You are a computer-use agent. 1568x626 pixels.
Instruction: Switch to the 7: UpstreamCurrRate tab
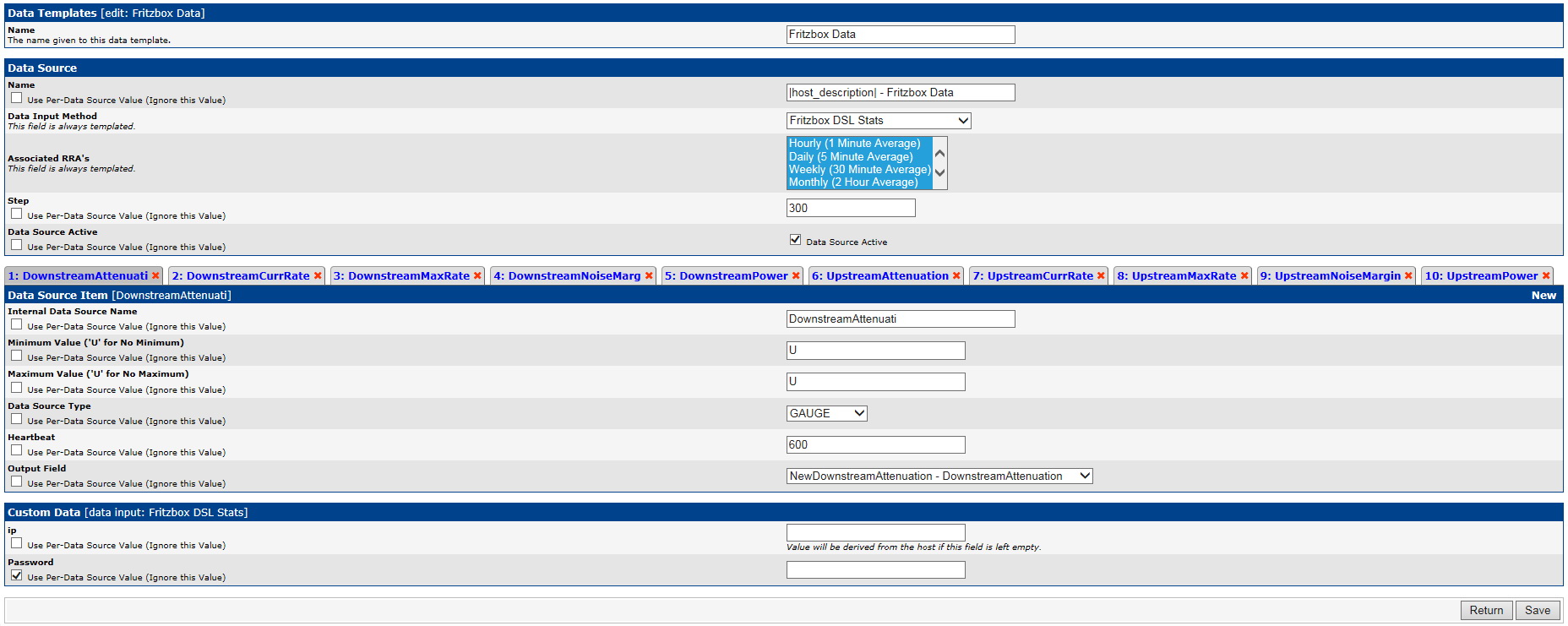[1033, 276]
